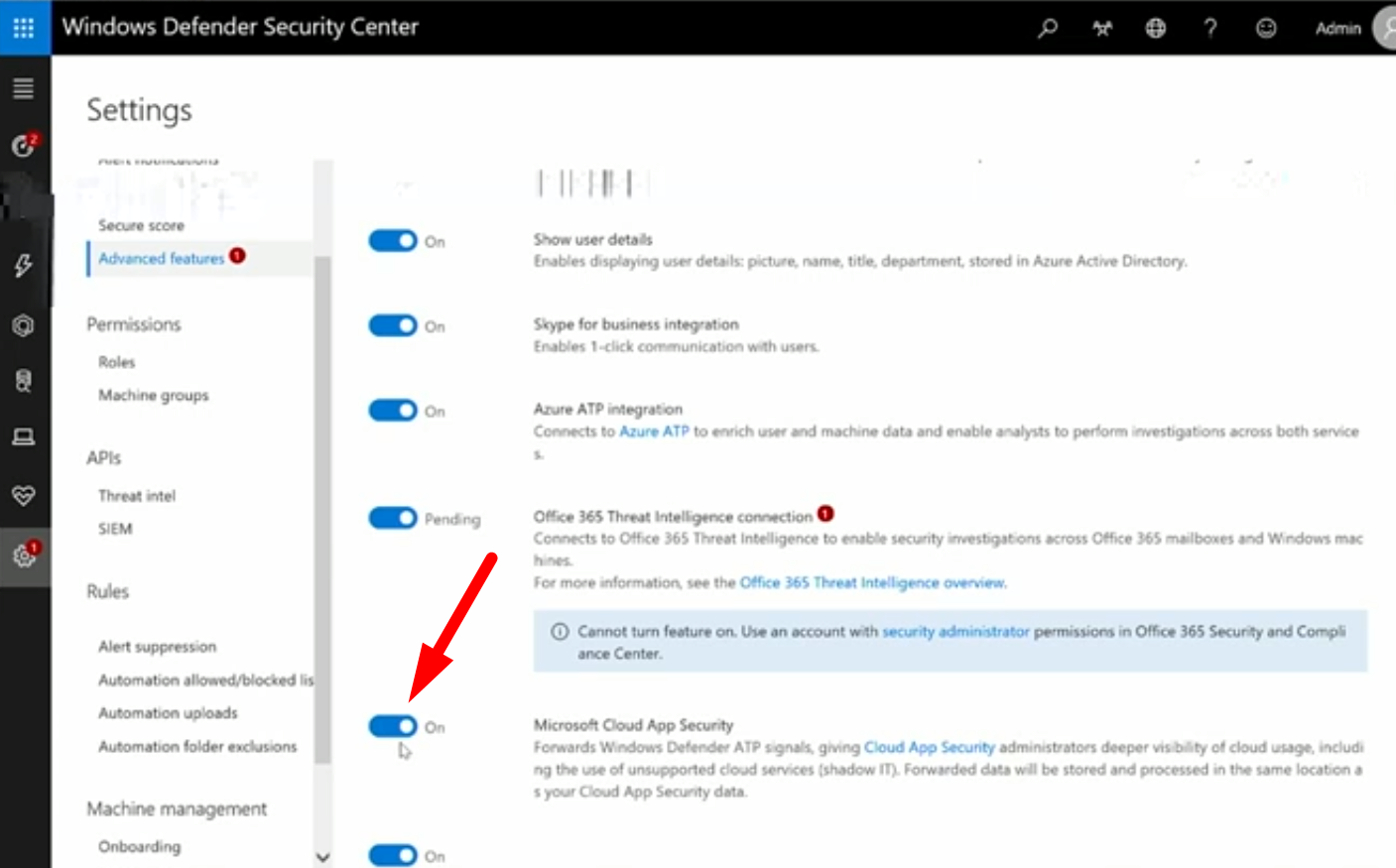Click the "Microsoft Cloud App Security" heading
This screenshot has height=868, width=1396.
click(x=633, y=725)
